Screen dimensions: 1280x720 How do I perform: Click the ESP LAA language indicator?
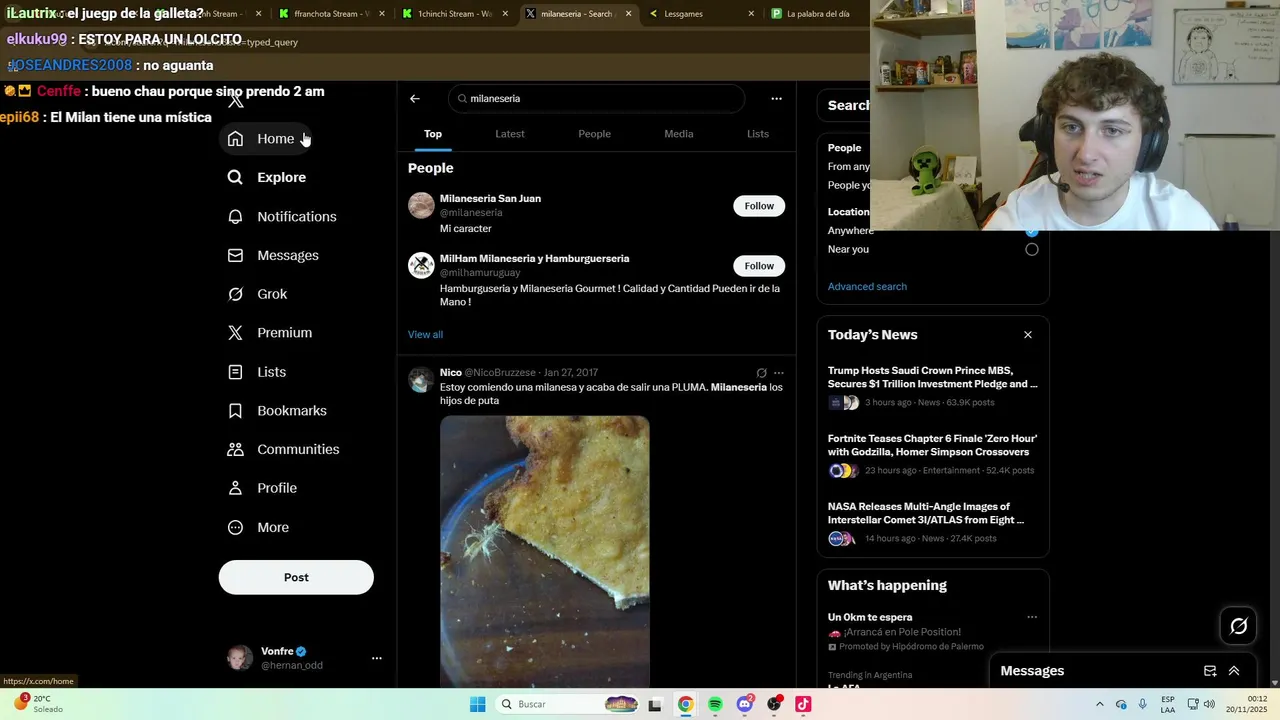tap(1168, 704)
